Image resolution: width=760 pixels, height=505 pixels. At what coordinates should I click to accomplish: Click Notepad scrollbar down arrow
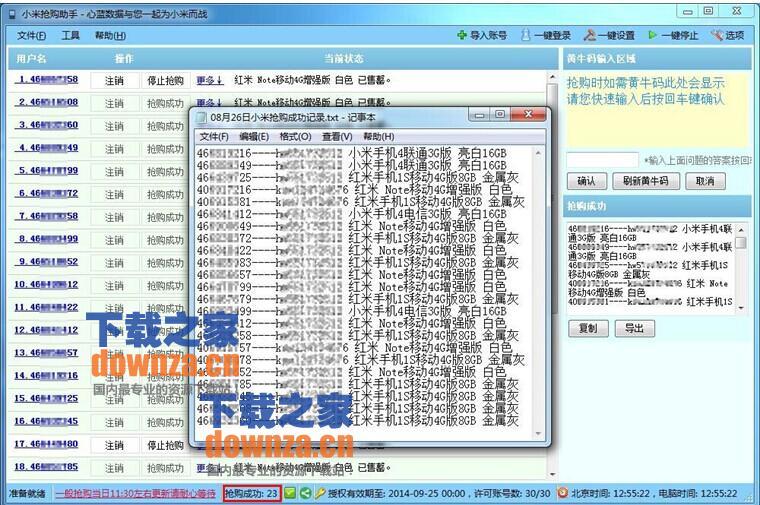[x=538, y=434]
